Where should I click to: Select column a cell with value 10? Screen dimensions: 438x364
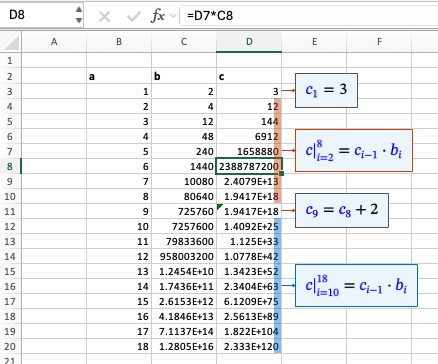click(x=119, y=226)
